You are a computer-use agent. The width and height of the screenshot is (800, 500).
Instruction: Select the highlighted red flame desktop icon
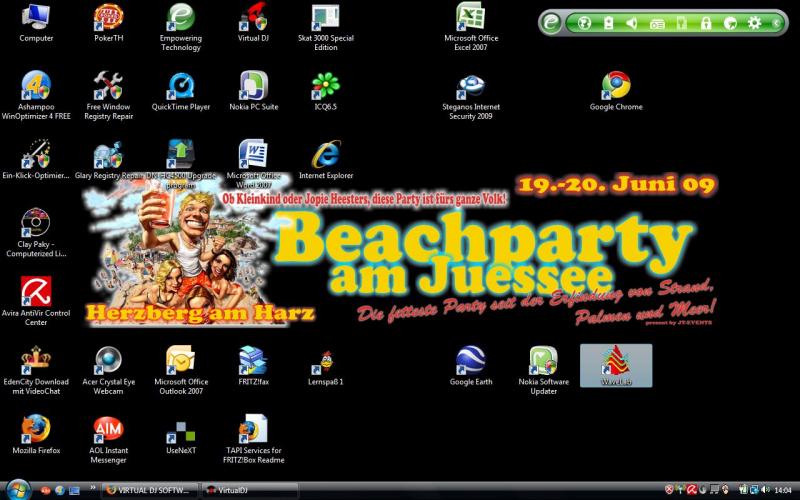pyautogui.click(x=616, y=365)
